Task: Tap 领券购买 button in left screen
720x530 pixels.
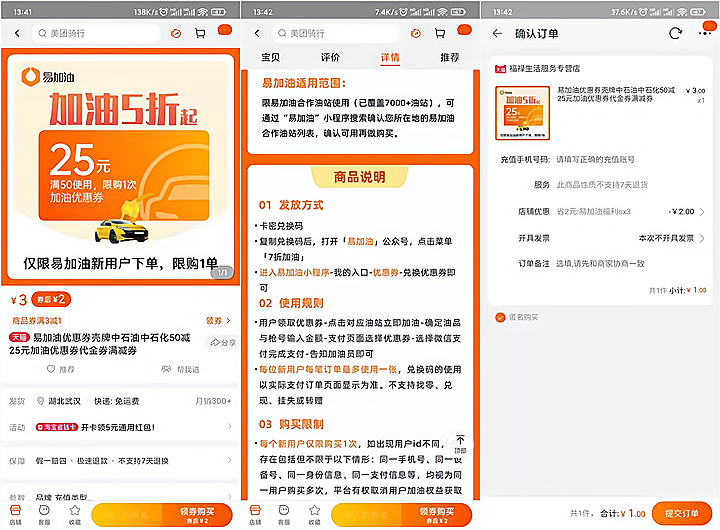Action: 197,515
